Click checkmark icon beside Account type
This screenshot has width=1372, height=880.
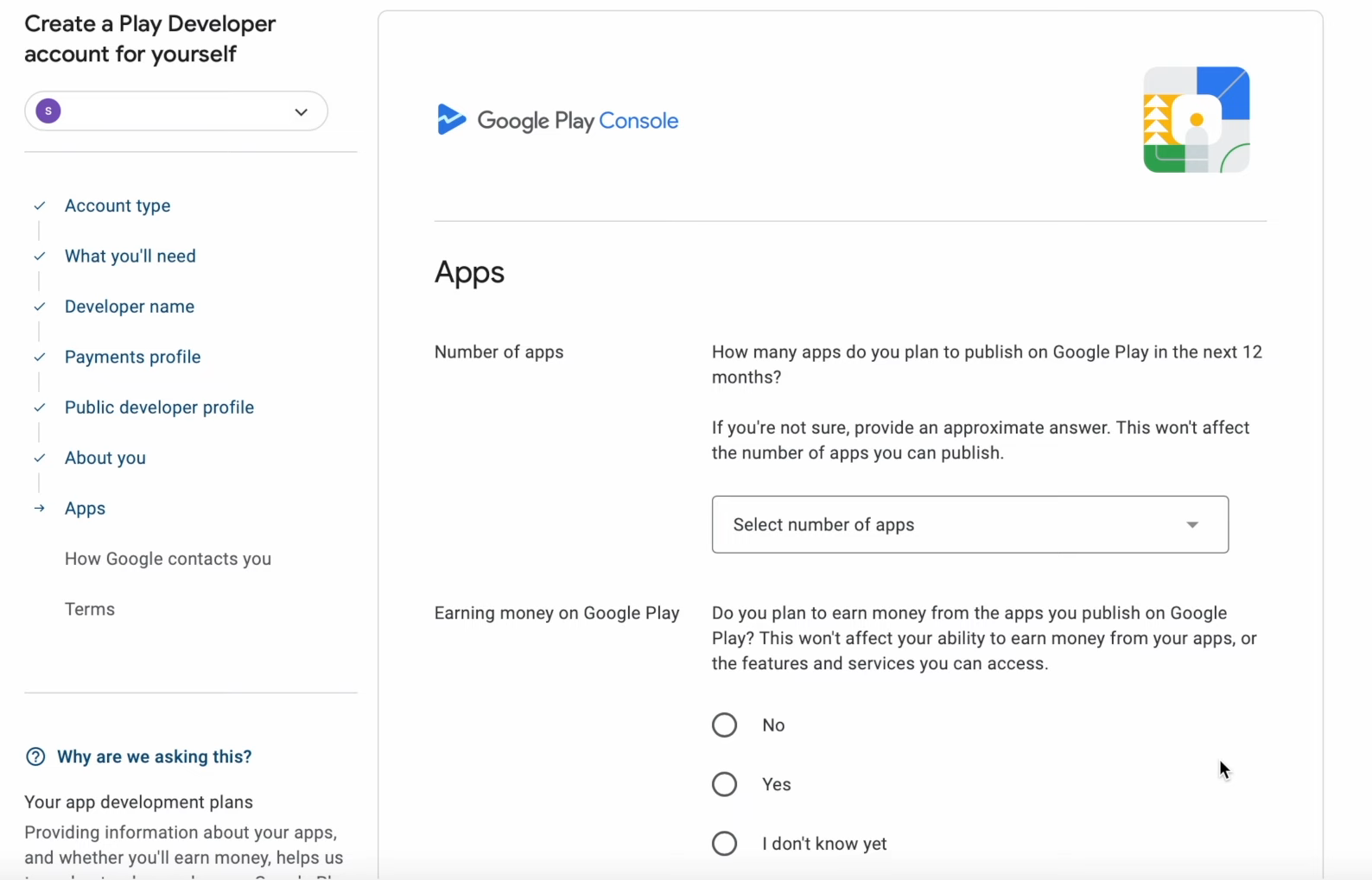[40, 206]
